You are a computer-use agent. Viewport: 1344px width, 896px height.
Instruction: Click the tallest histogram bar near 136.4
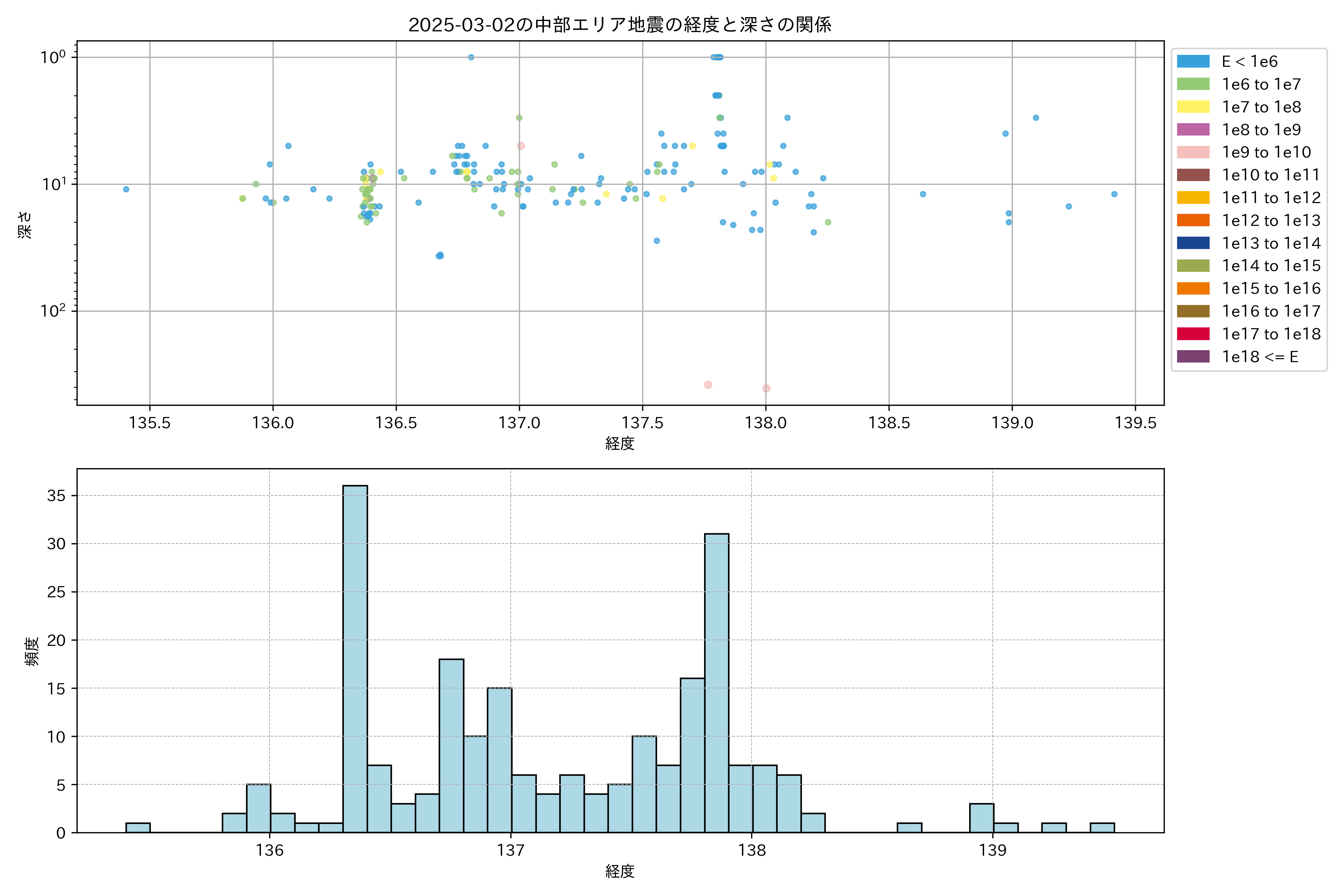(x=355, y=657)
